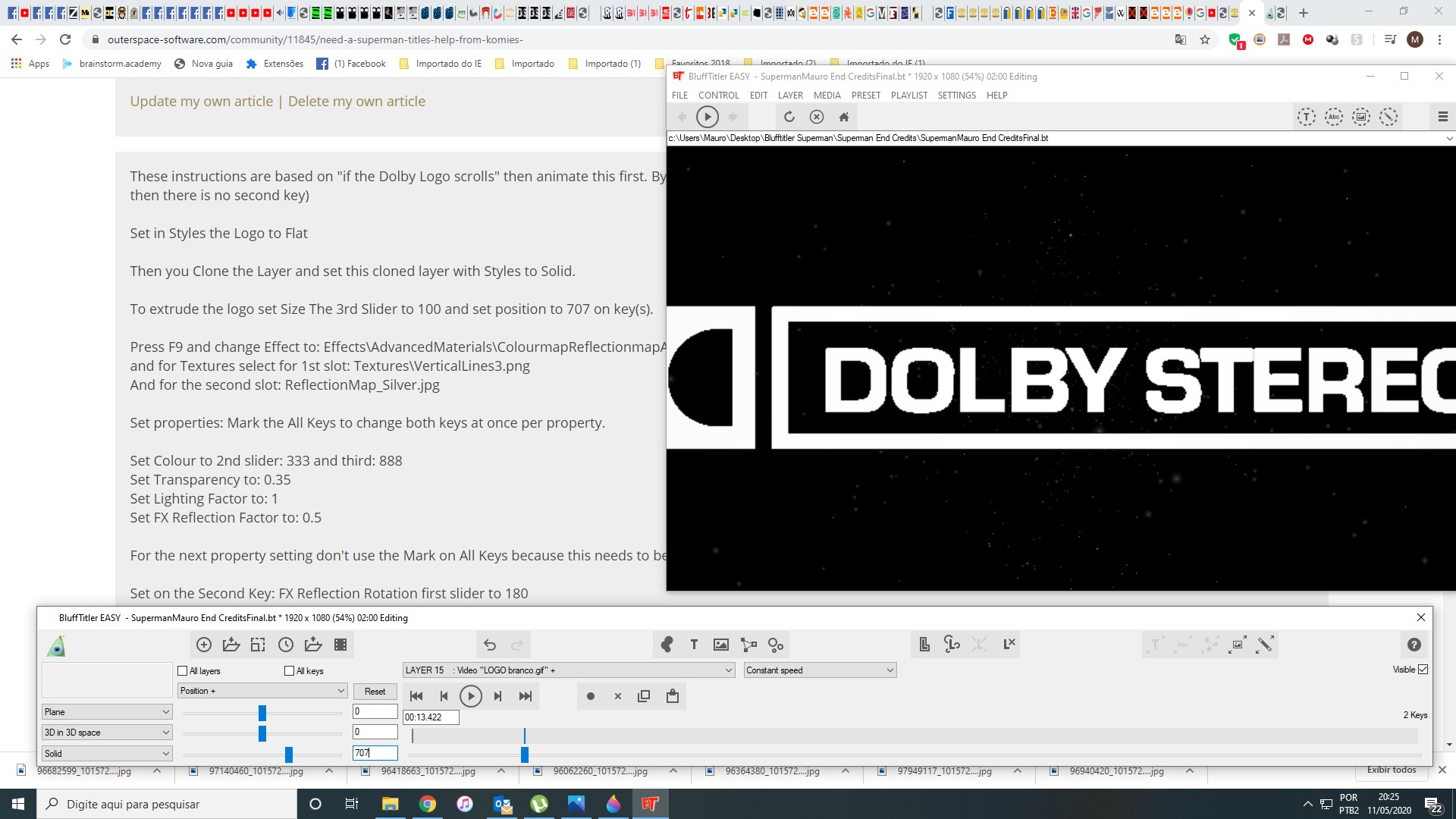Viewport: 1456px width, 819px height.
Task: Open the hamburger menu in render window
Action: click(x=1443, y=117)
